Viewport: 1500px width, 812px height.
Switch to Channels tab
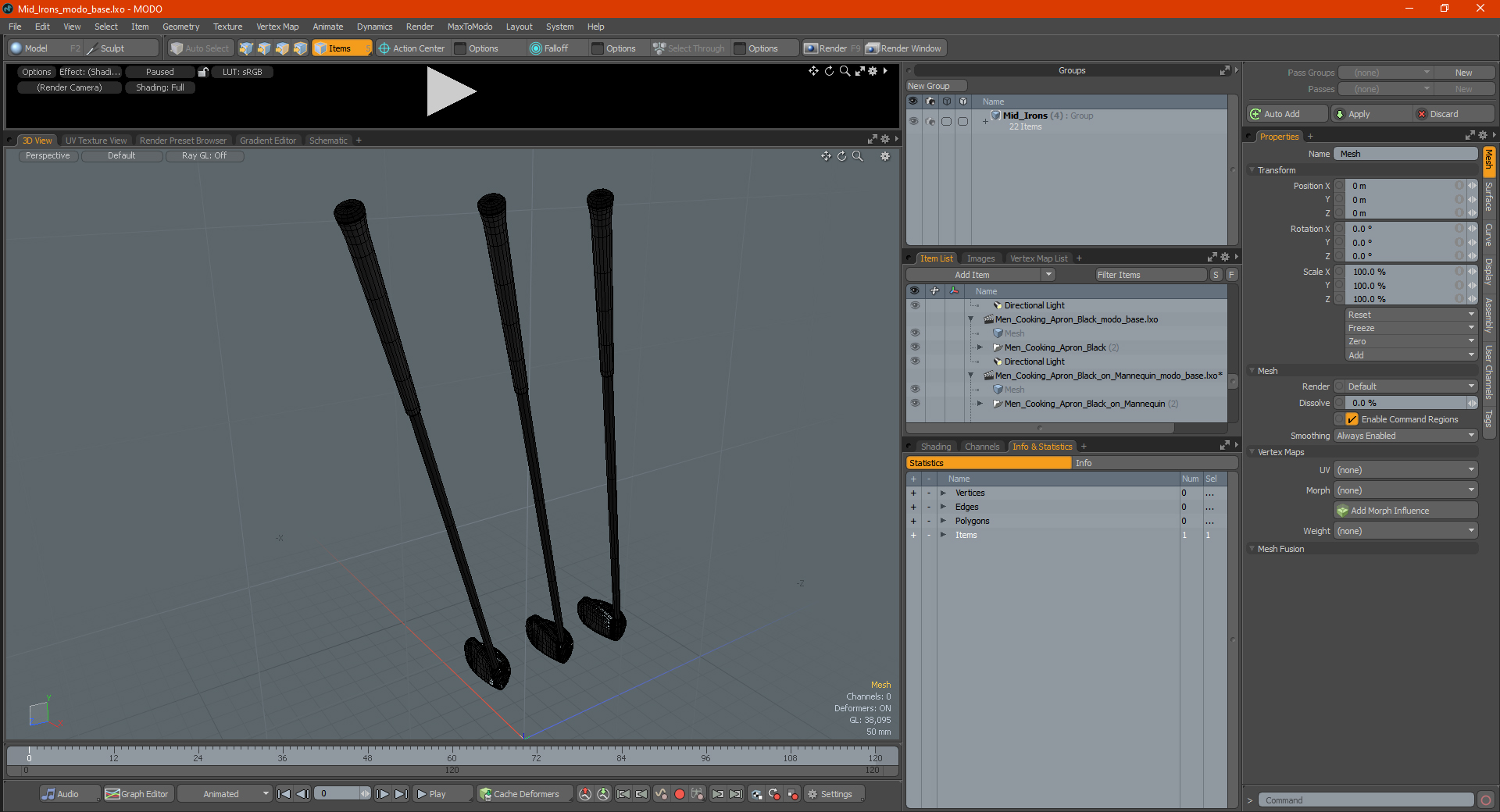[x=981, y=447]
